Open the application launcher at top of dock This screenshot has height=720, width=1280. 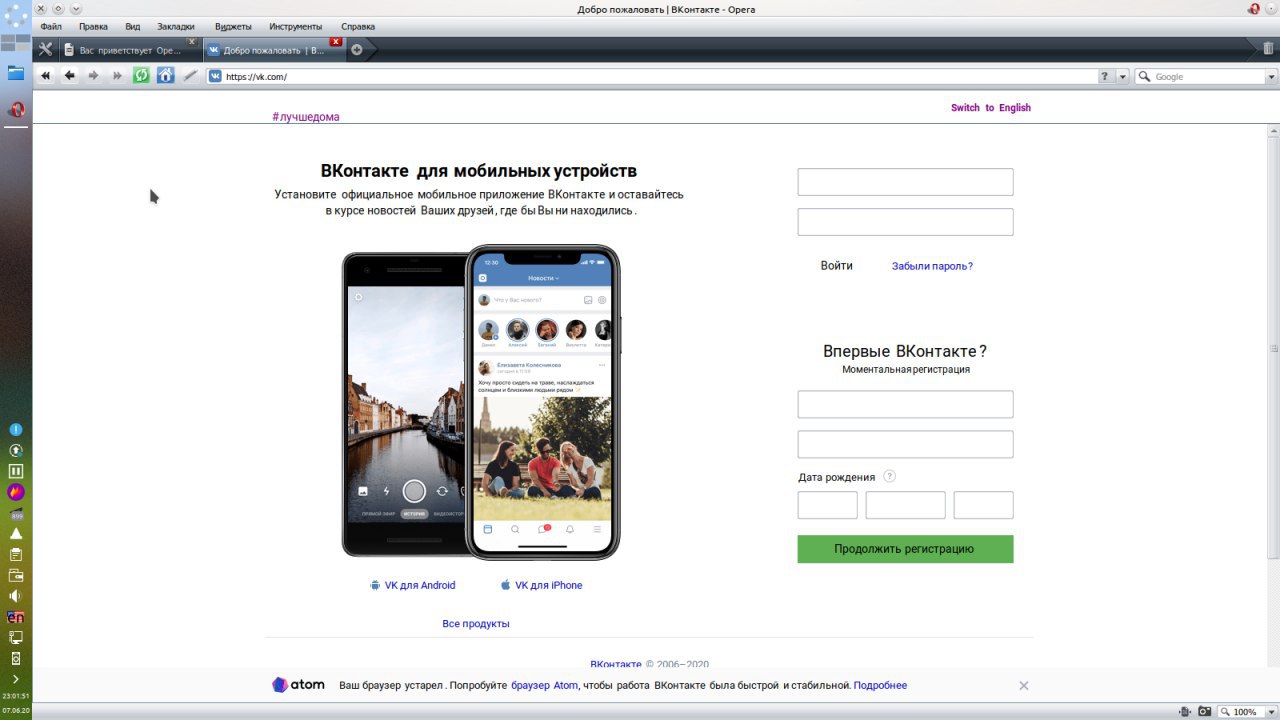[x=16, y=15]
